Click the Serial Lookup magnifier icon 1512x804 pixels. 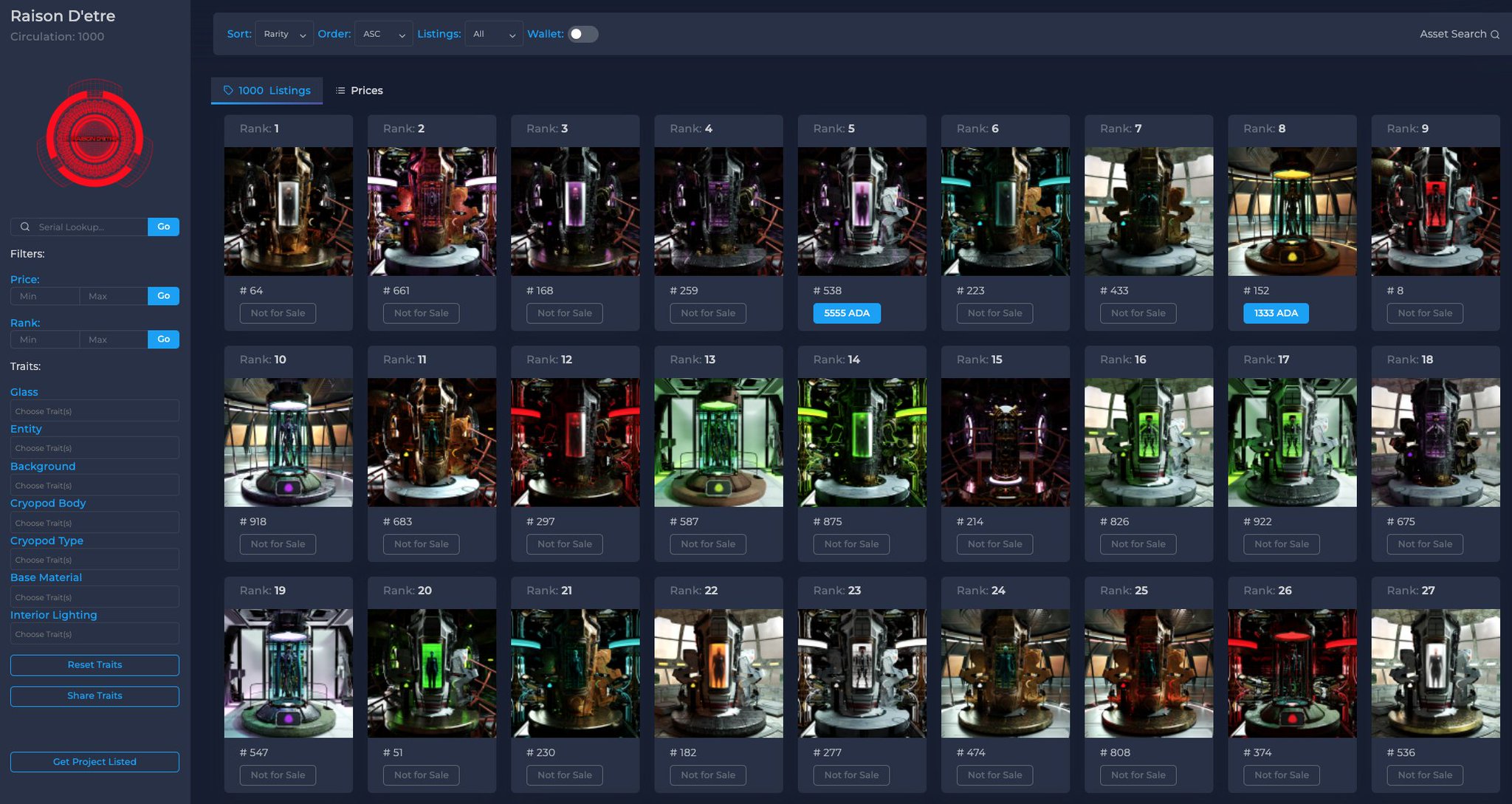tap(25, 227)
